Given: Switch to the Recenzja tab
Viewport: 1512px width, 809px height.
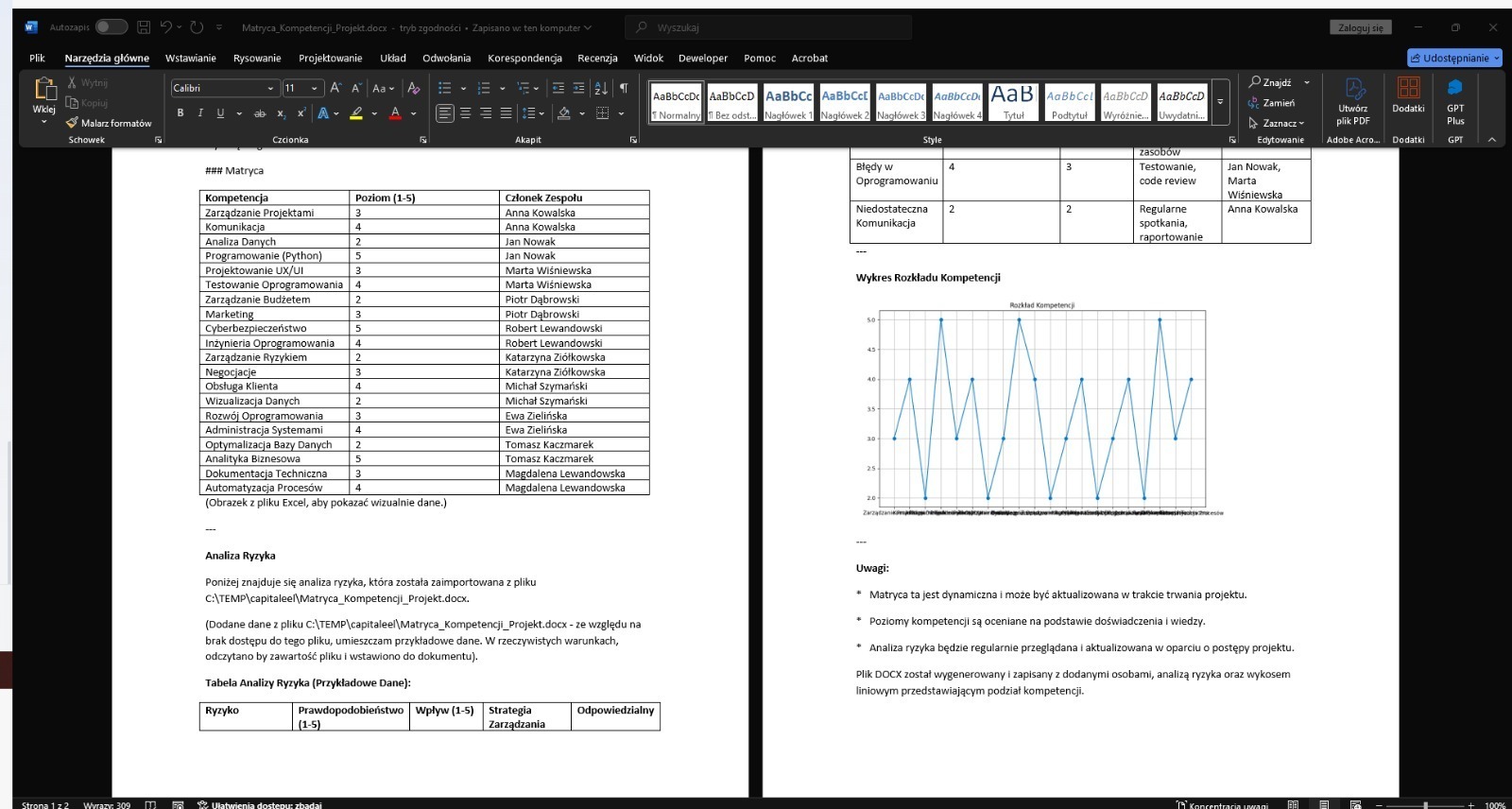Looking at the screenshot, I should point(597,58).
